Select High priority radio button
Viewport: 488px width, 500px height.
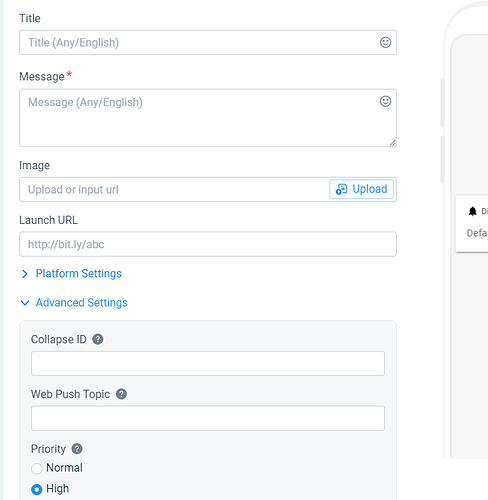(x=37, y=489)
